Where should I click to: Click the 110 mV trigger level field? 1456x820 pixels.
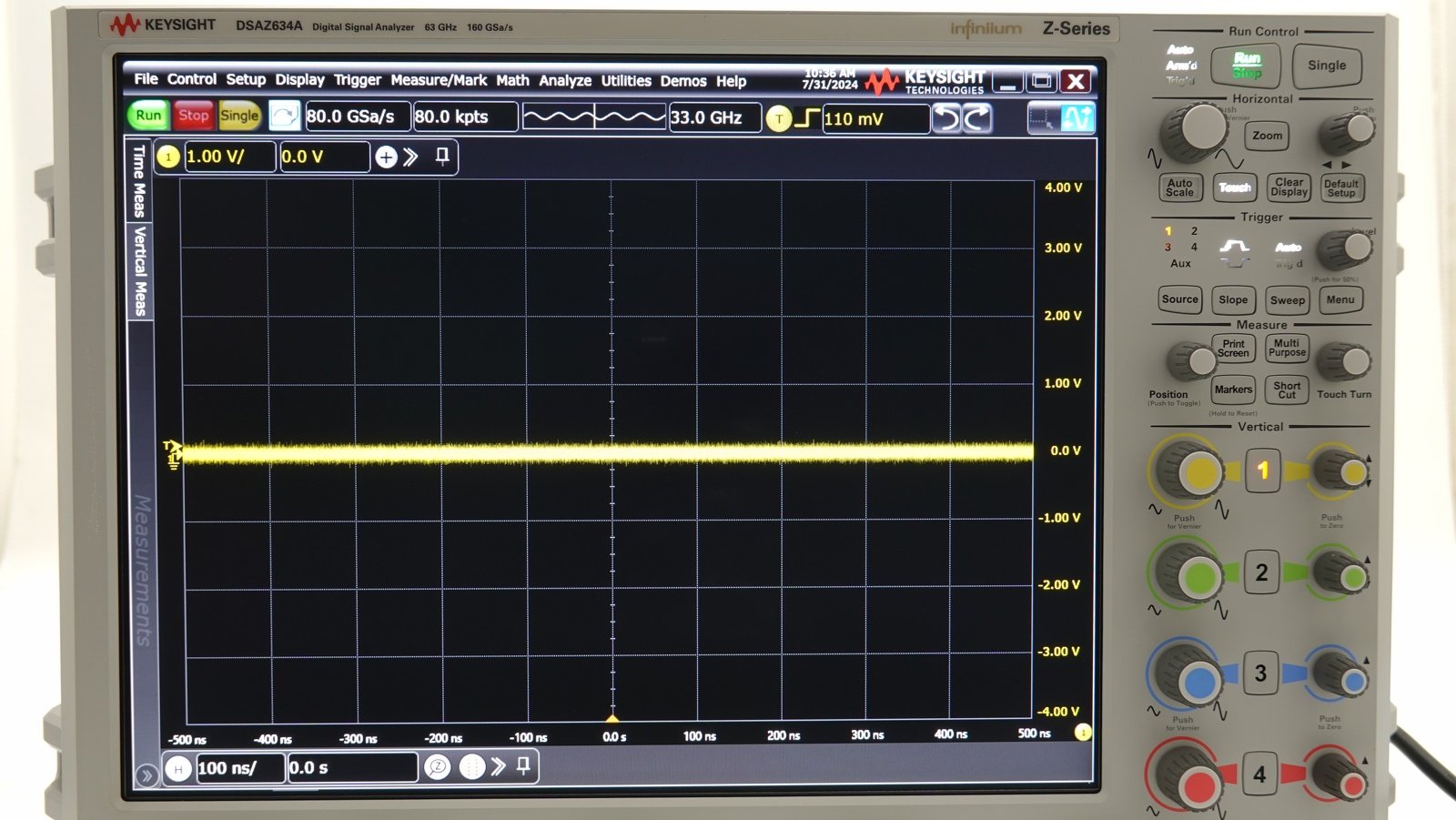(x=875, y=118)
